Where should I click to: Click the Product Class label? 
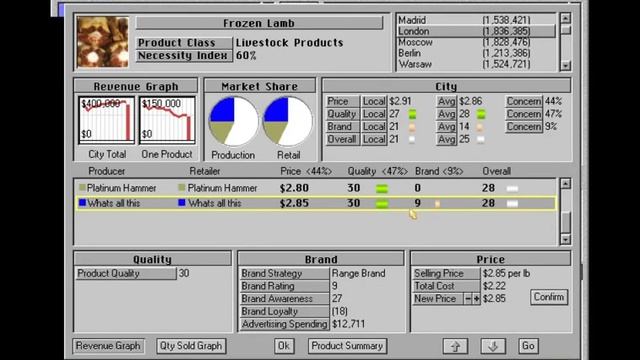pyautogui.click(x=184, y=43)
